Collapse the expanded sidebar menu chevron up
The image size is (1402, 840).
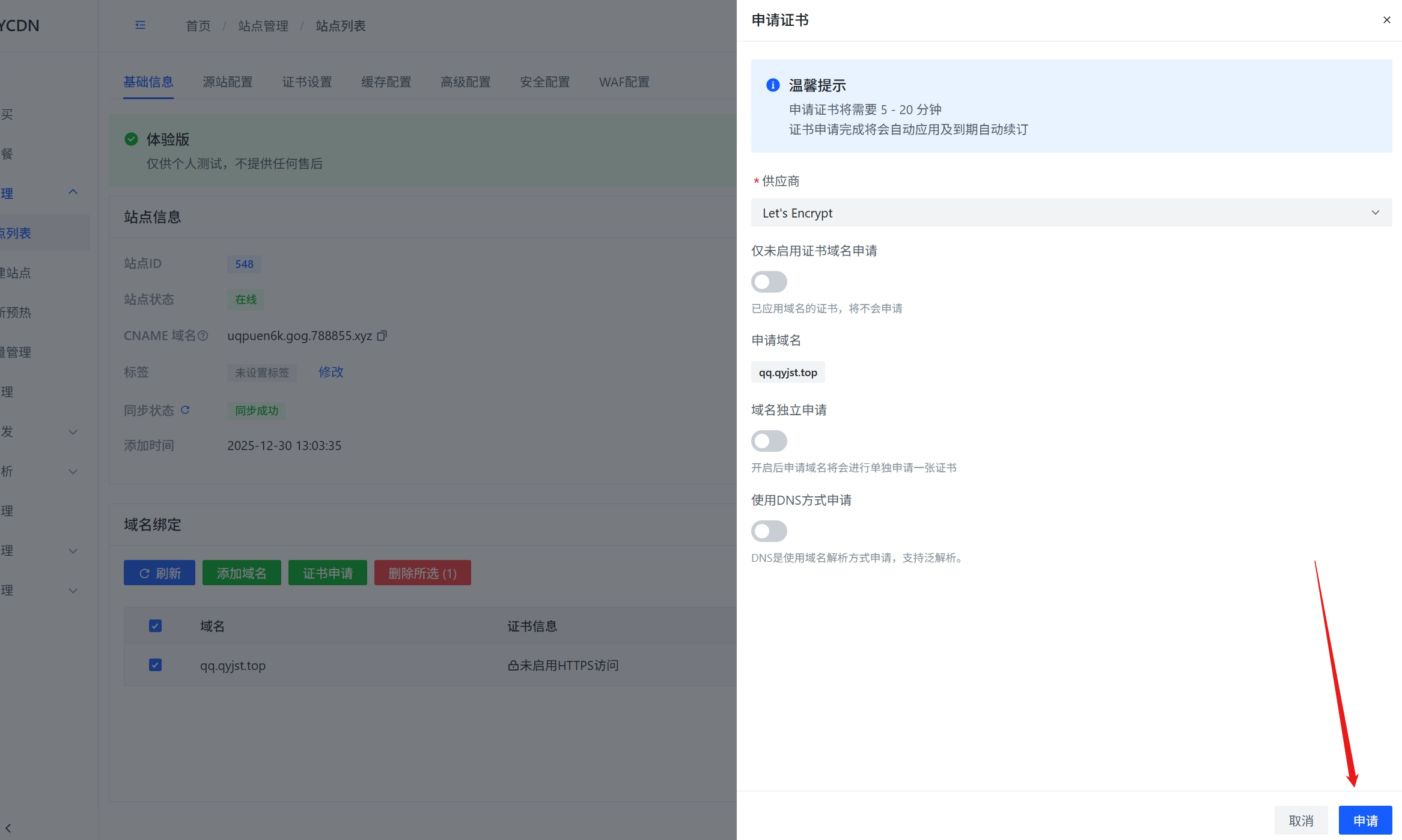click(x=73, y=192)
